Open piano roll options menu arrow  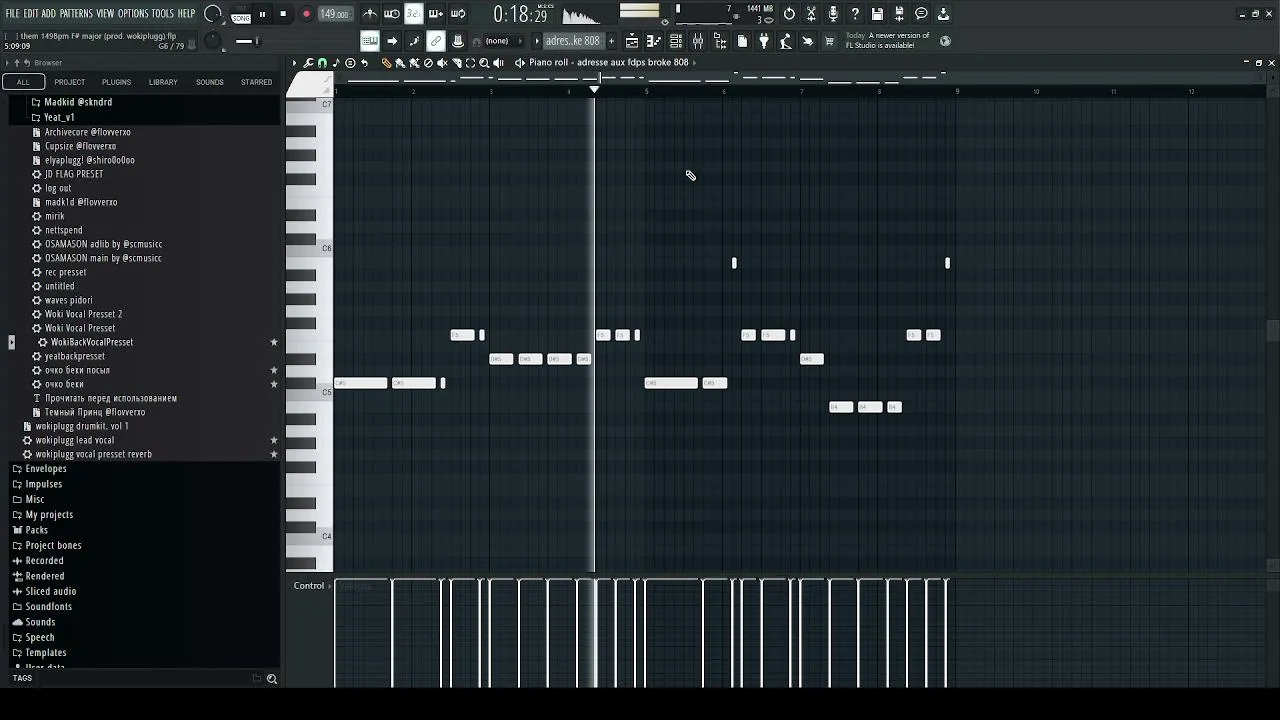click(x=294, y=62)
